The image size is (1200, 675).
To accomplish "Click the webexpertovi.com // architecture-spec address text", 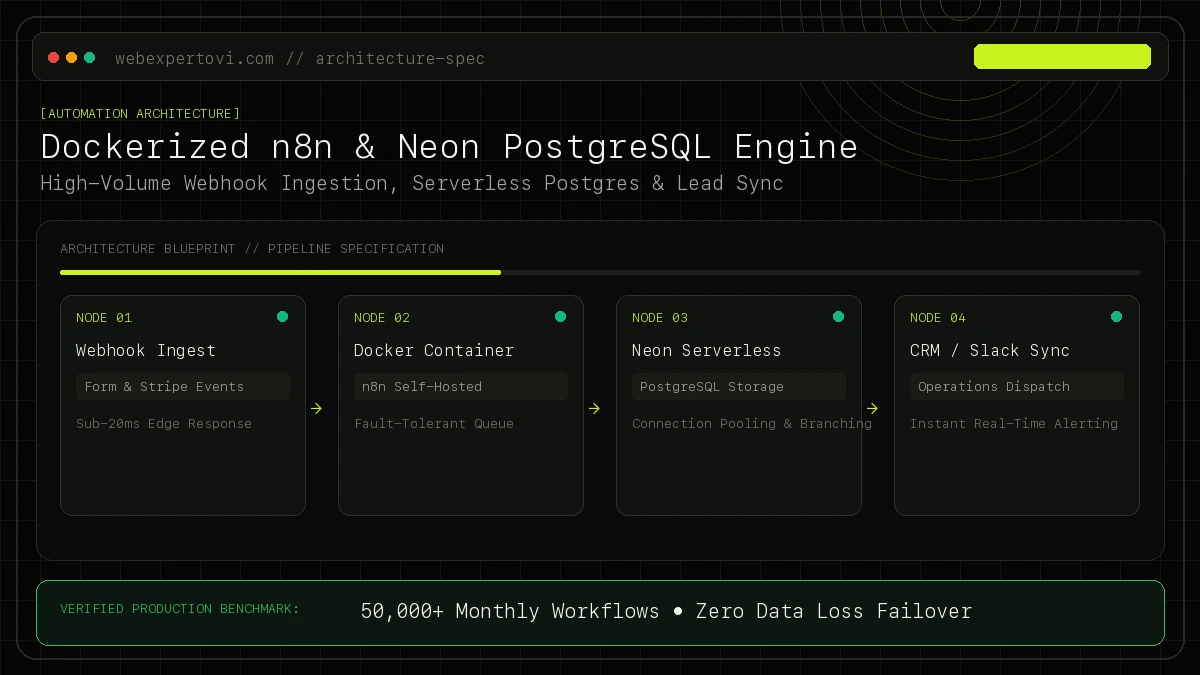I will 300,58.
